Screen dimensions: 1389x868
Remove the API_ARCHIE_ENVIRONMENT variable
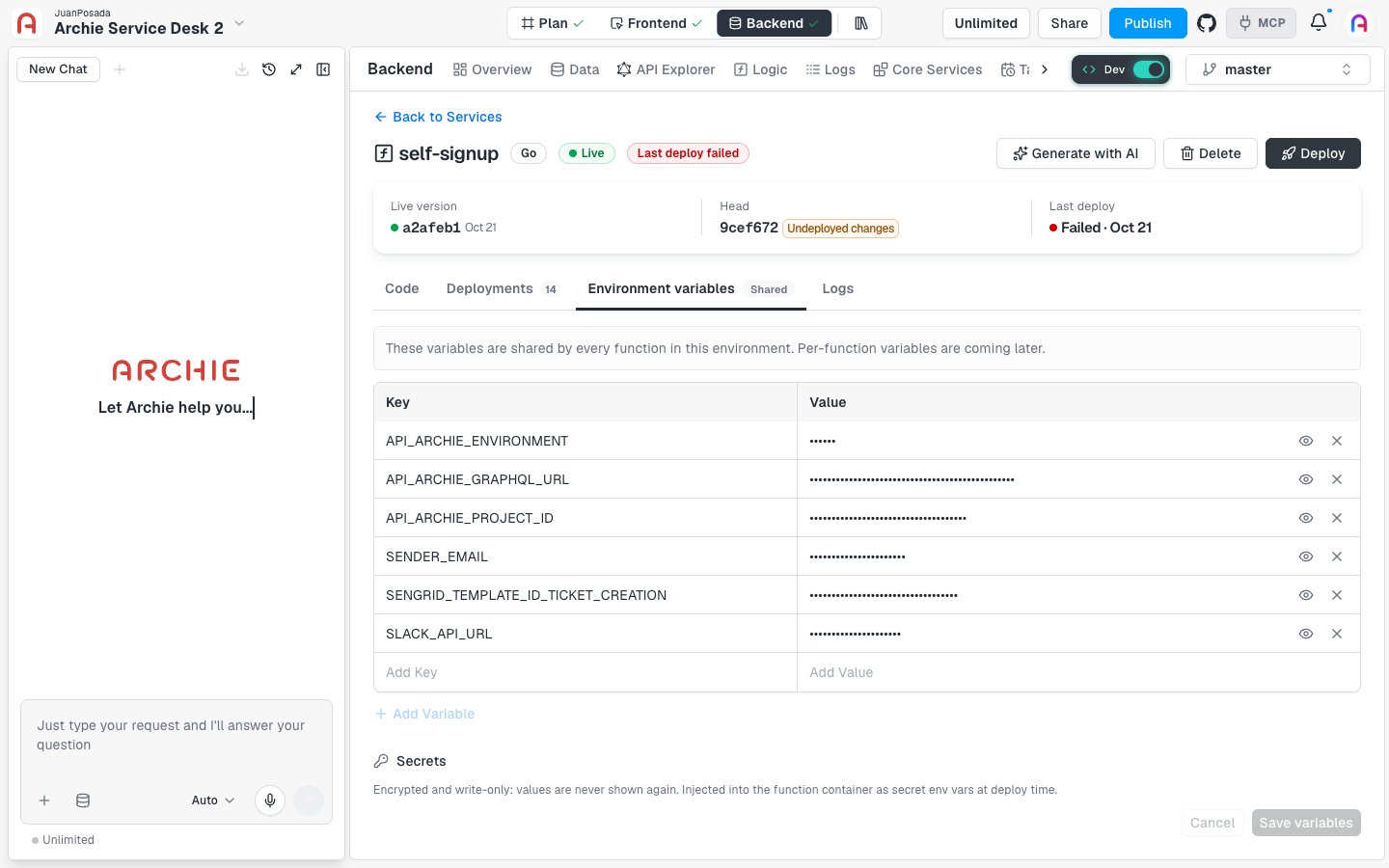(x=1337, y=441)
